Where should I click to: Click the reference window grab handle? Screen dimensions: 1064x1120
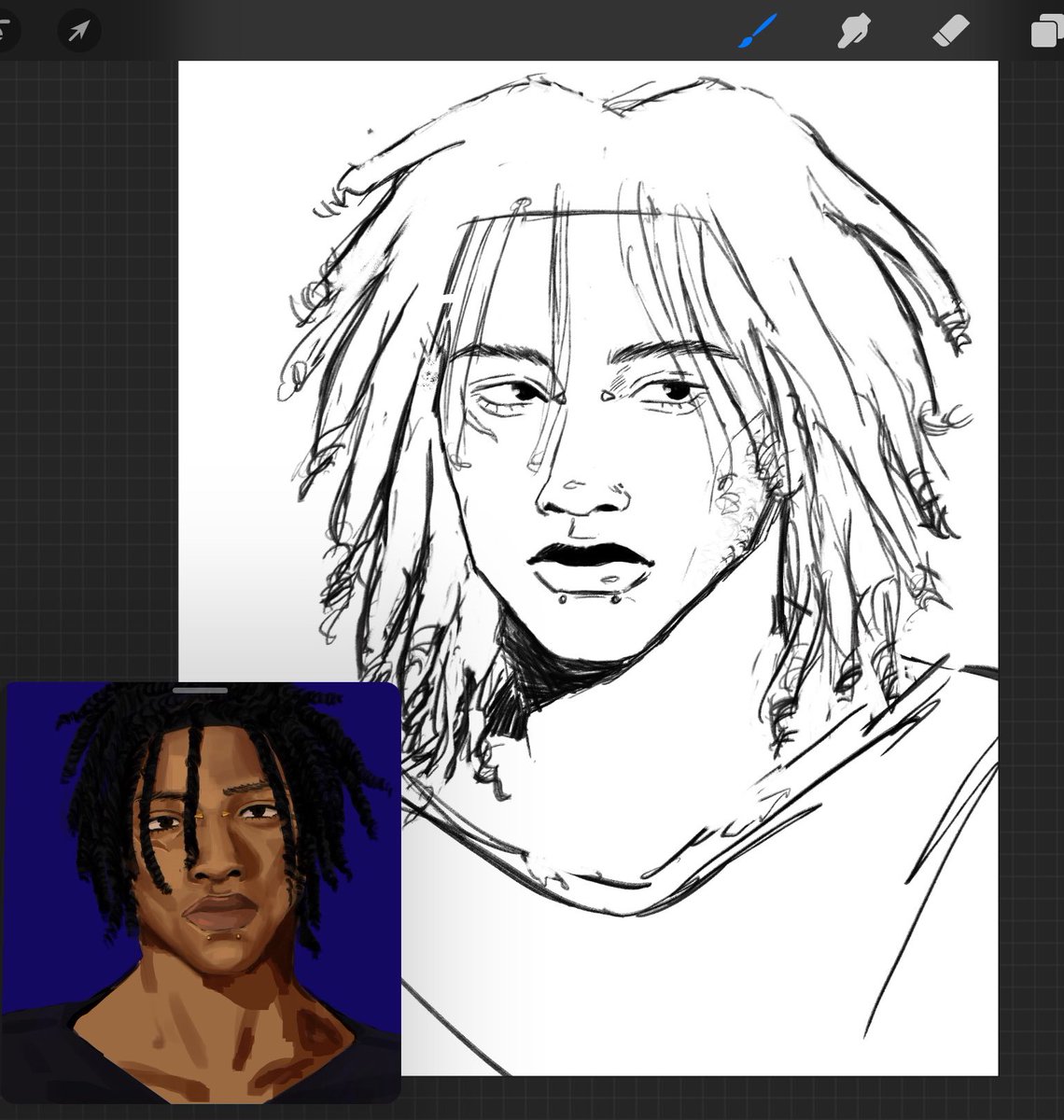(200, 690)
